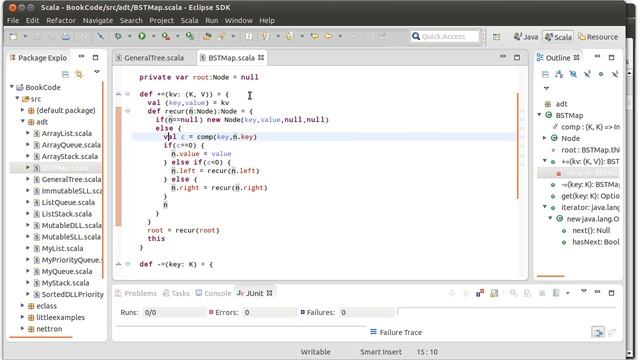This screenshot has height=360, width=640.
Task: Click the Back navigation arrow in toolbar
Action: [x=328, y=36]
